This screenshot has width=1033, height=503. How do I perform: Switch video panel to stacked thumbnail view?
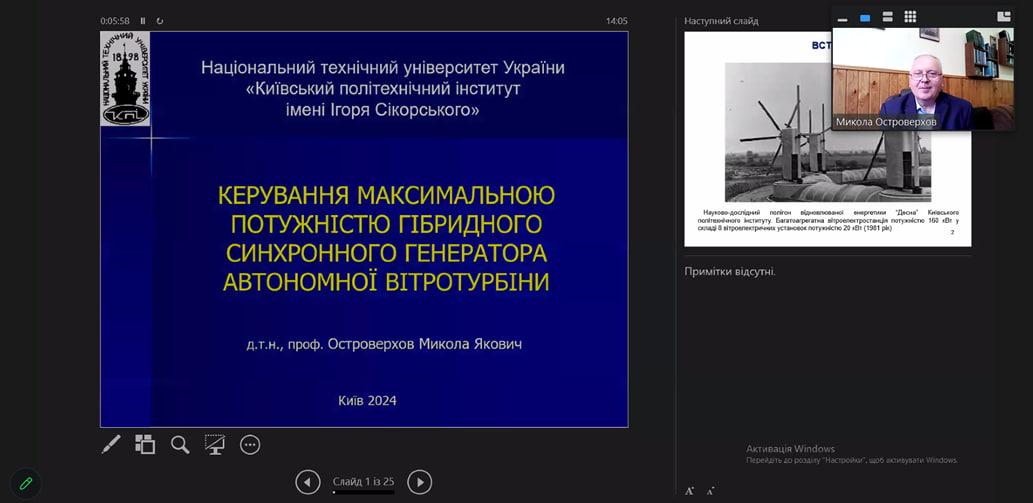(887, 17)
